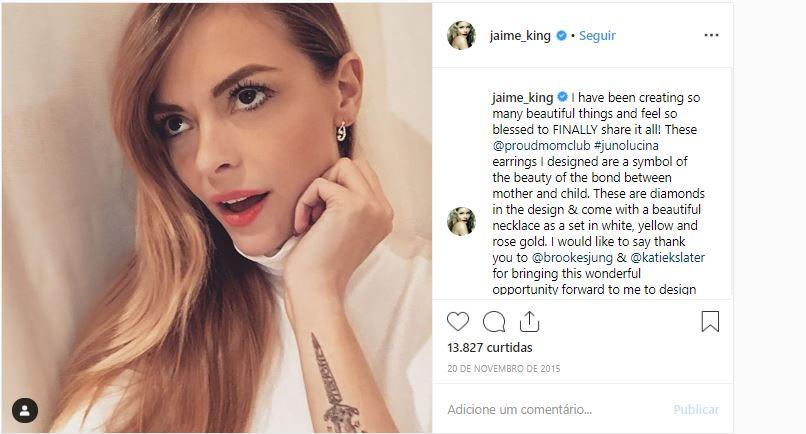The image size is (806, 434).
Task: Open the 20 de novembro de 2015 timestamp
Action: pos(504,368)
